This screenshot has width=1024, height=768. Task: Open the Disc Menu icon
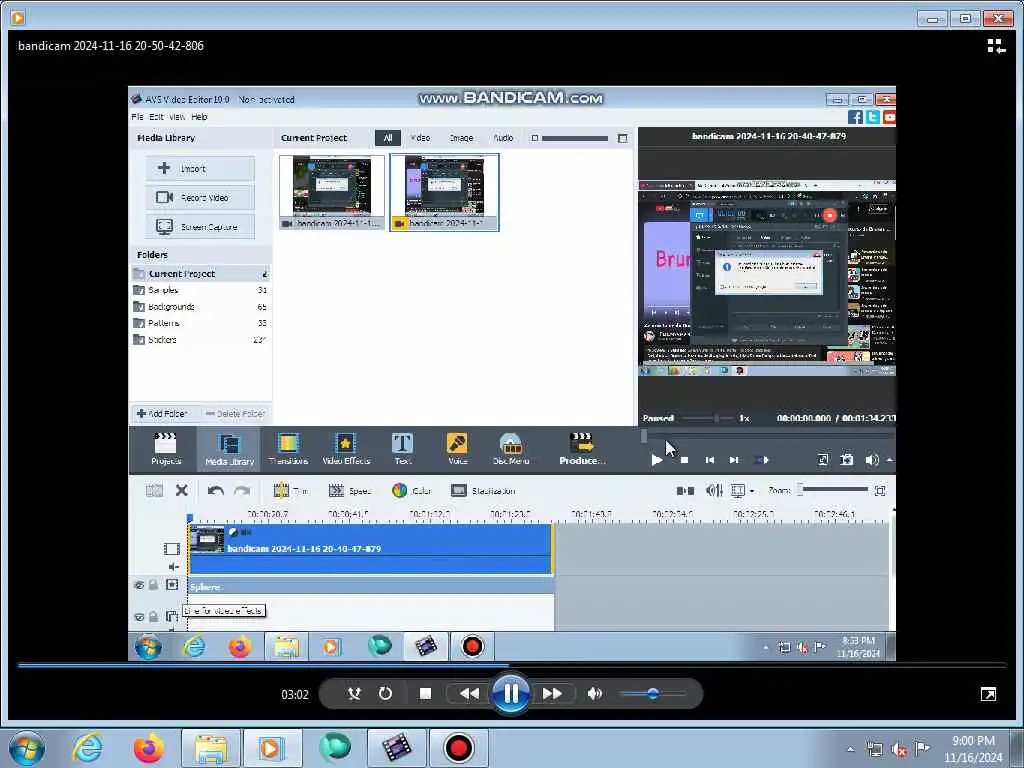click(x=511, y=449)
